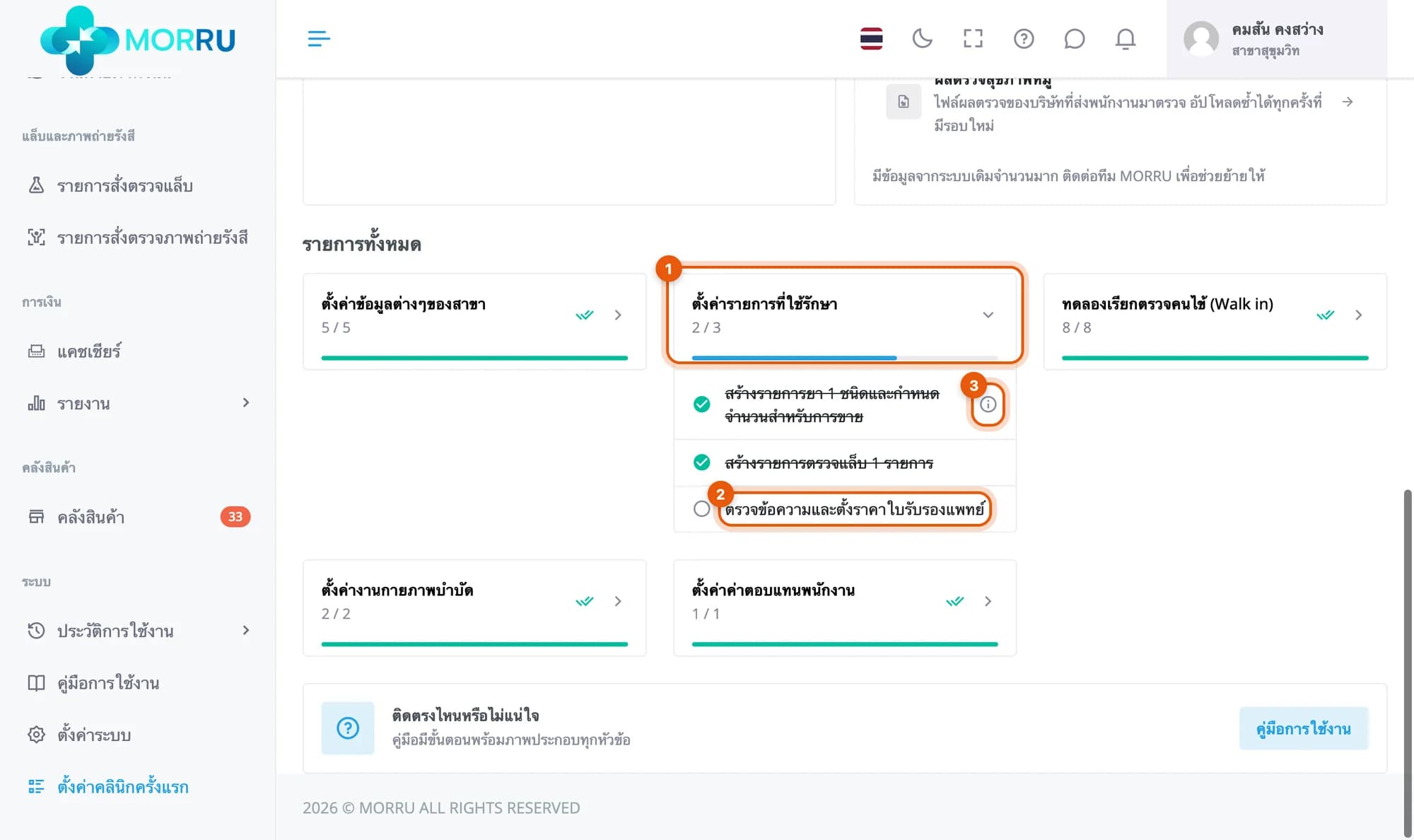Image resolution: width=1414 pixels, height=840 pixels.
Task: Expand the ตั้งค่างานกายภาพบำบัด card chevron
Action: pyautogui.click(x=618, y=601)
